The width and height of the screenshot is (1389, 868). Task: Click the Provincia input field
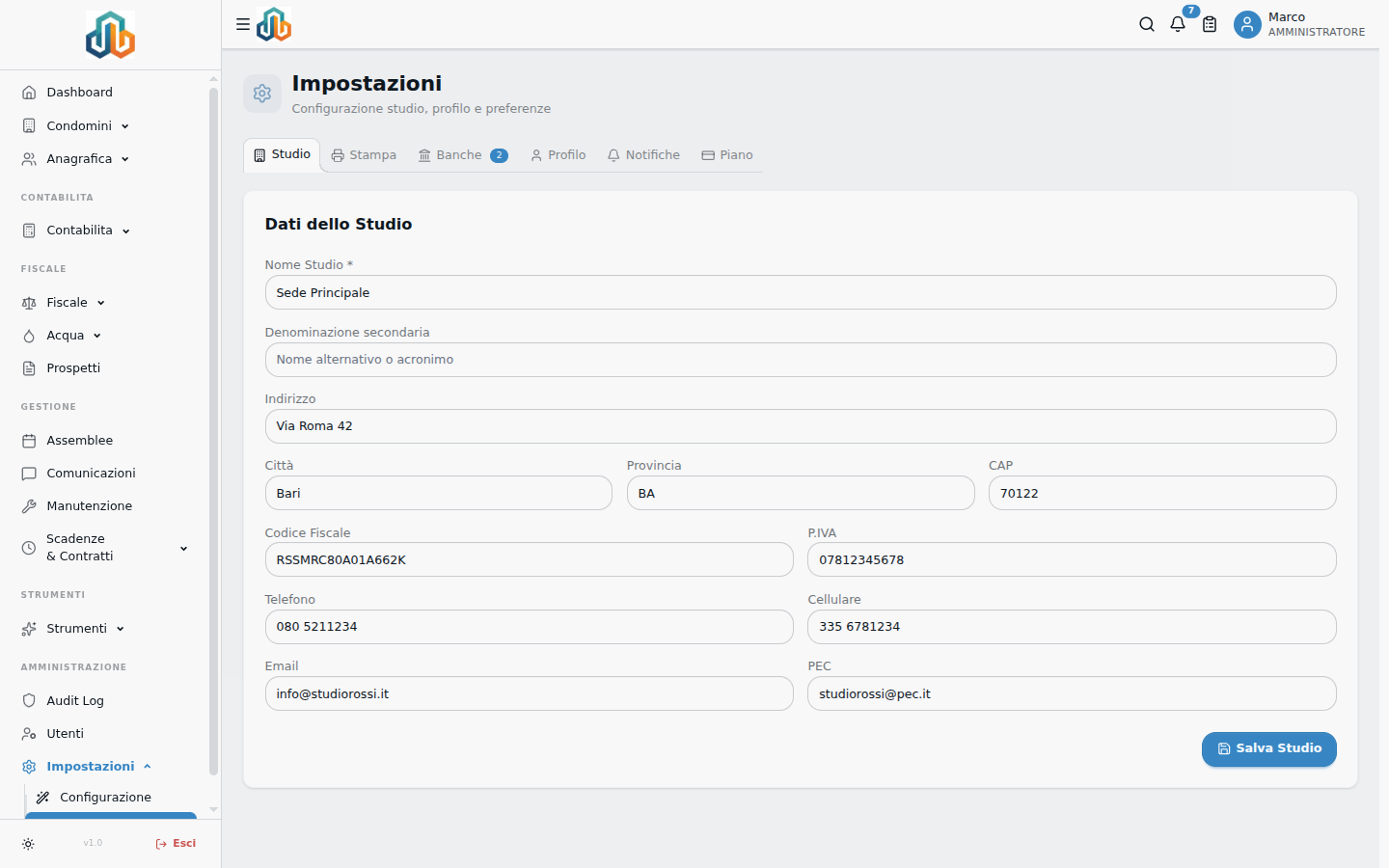click(x=801, y=493)
